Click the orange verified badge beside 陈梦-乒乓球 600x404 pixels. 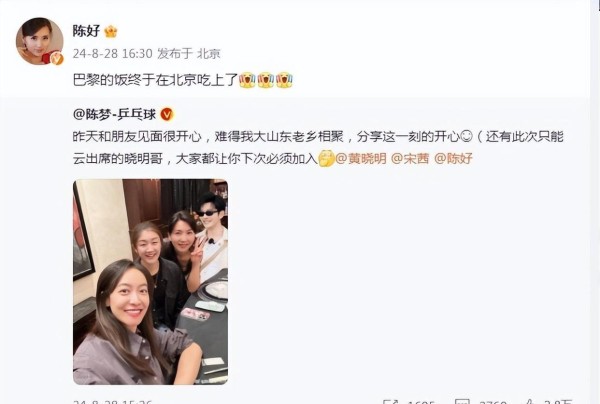tap(167, 114)
